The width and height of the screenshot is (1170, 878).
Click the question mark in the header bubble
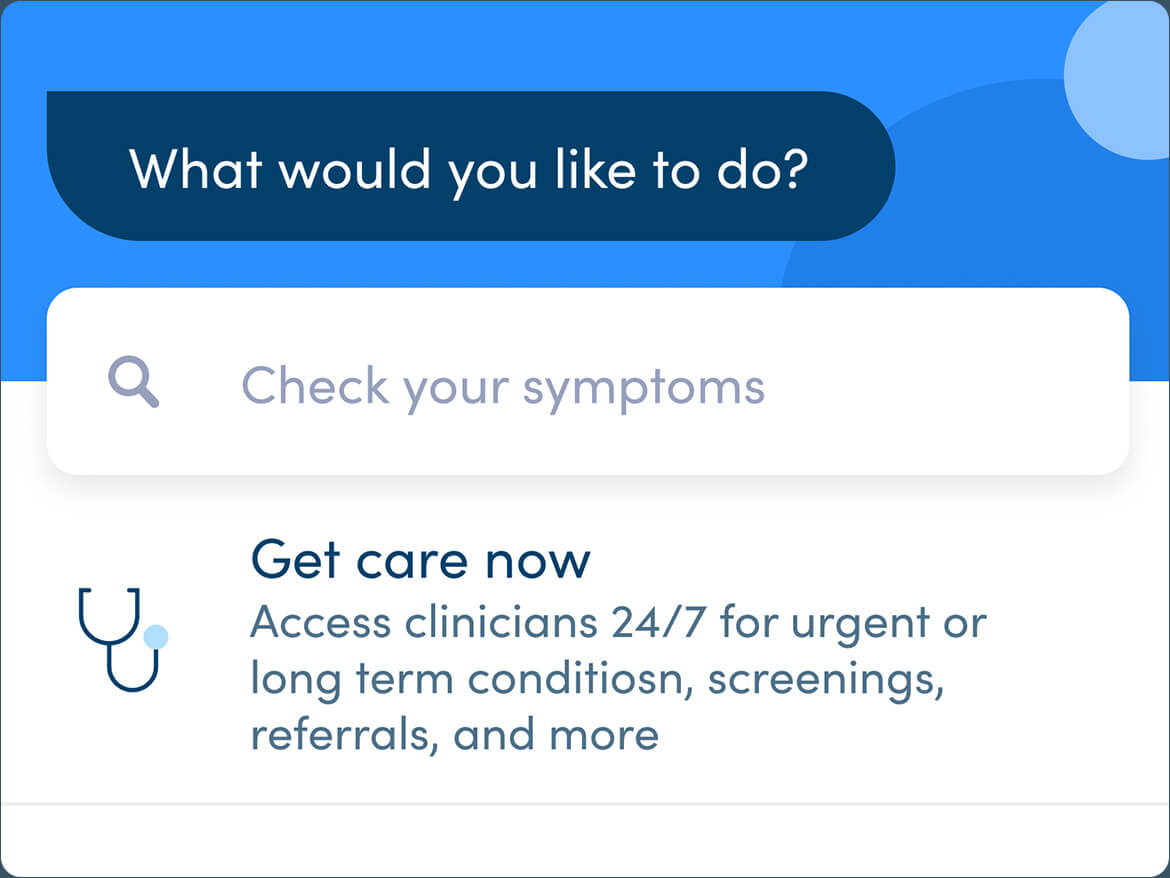coord(789,169)
